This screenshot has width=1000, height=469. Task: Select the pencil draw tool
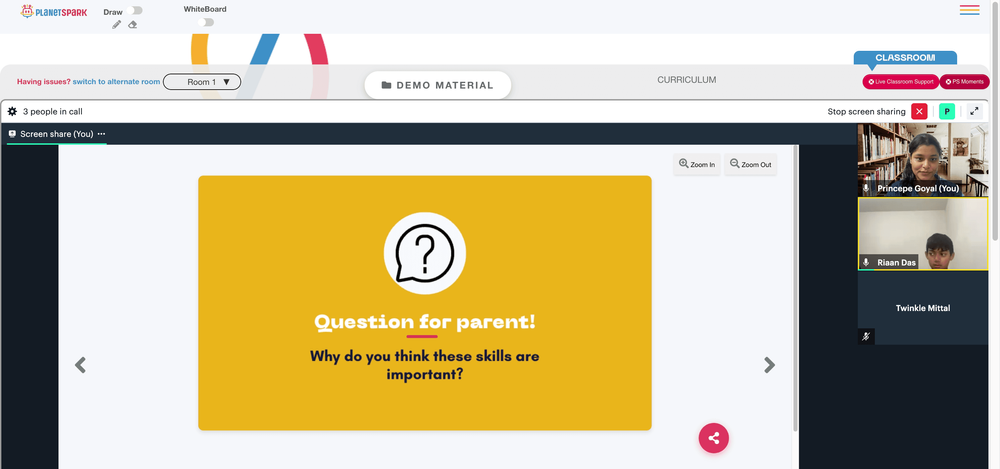tap(116, 24)
